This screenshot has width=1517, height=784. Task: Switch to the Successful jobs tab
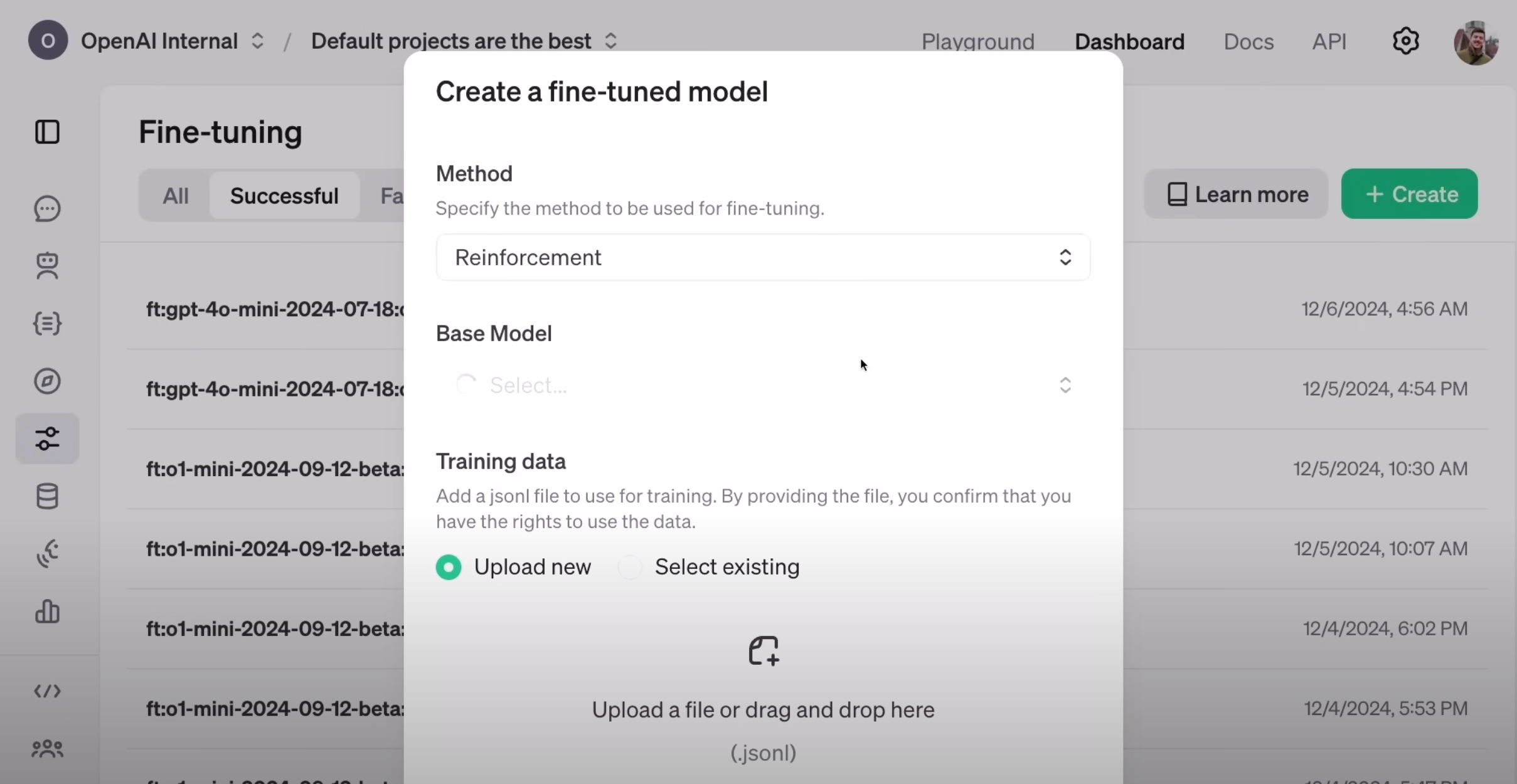tap(284, 196)
